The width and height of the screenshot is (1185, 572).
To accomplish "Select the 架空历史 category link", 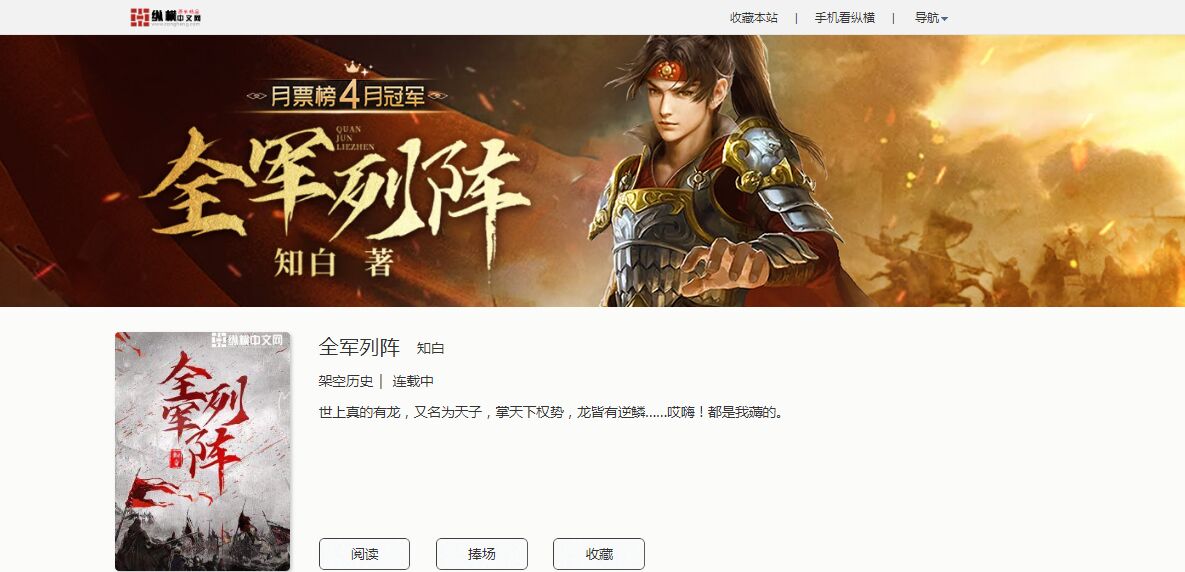I will pyautogui.click(x=346, y=381).
